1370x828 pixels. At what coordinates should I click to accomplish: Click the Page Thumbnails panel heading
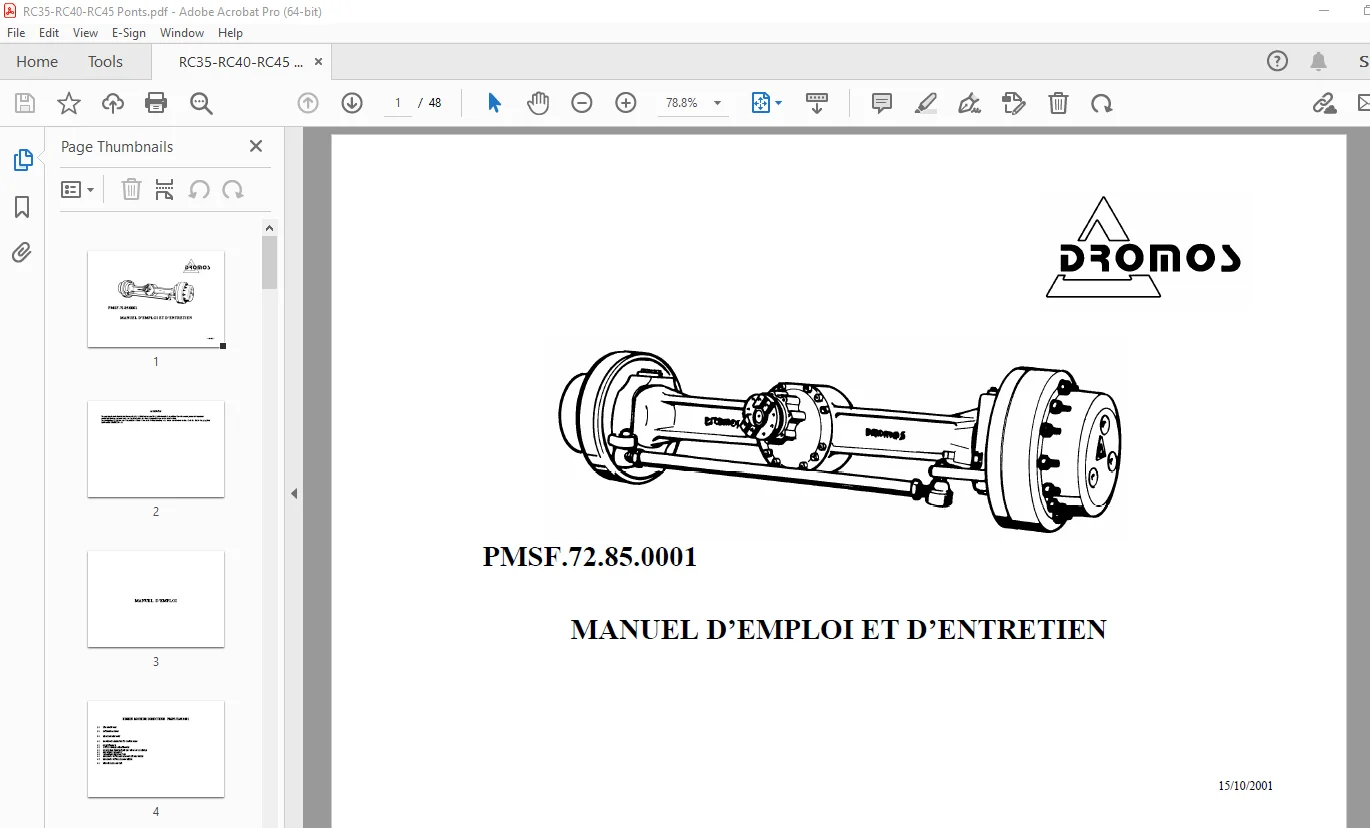[x=117, y=147]
